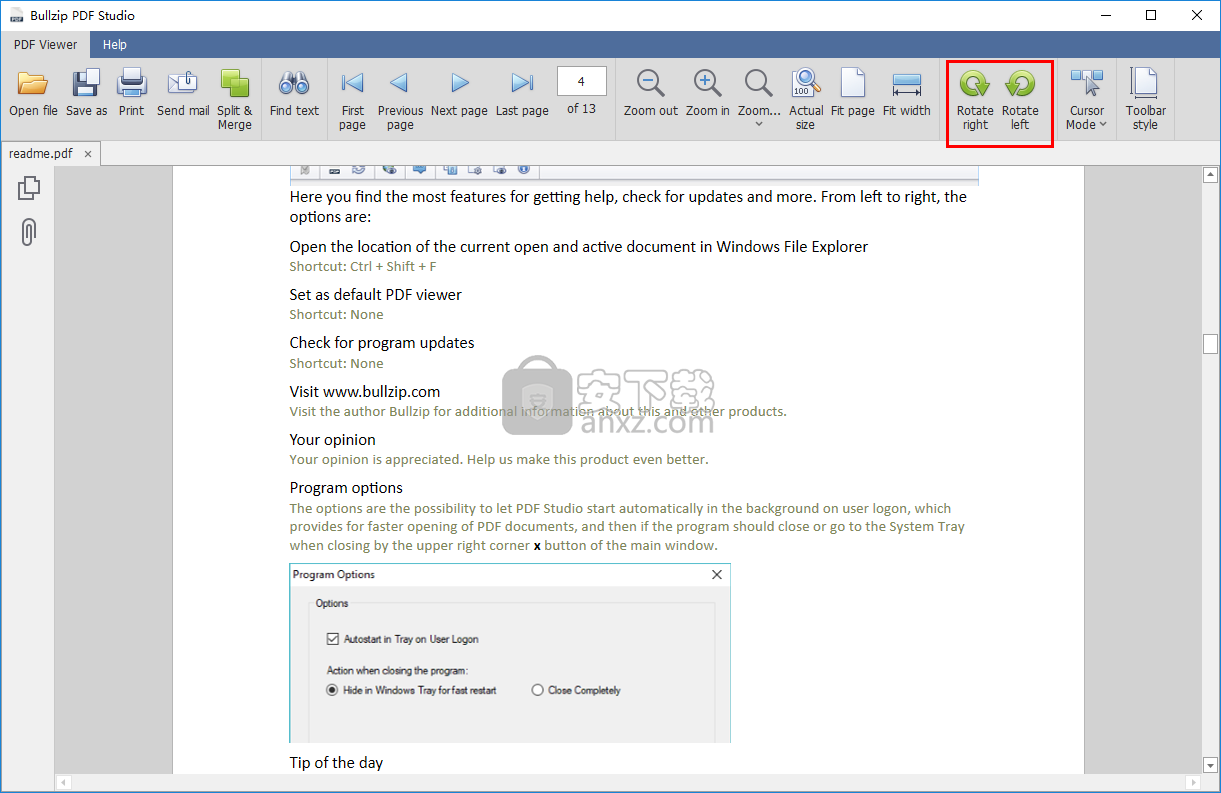Click the horizontal scrollbar left arrow
The image size is (1221, 793).
click(x=63, y=782)
